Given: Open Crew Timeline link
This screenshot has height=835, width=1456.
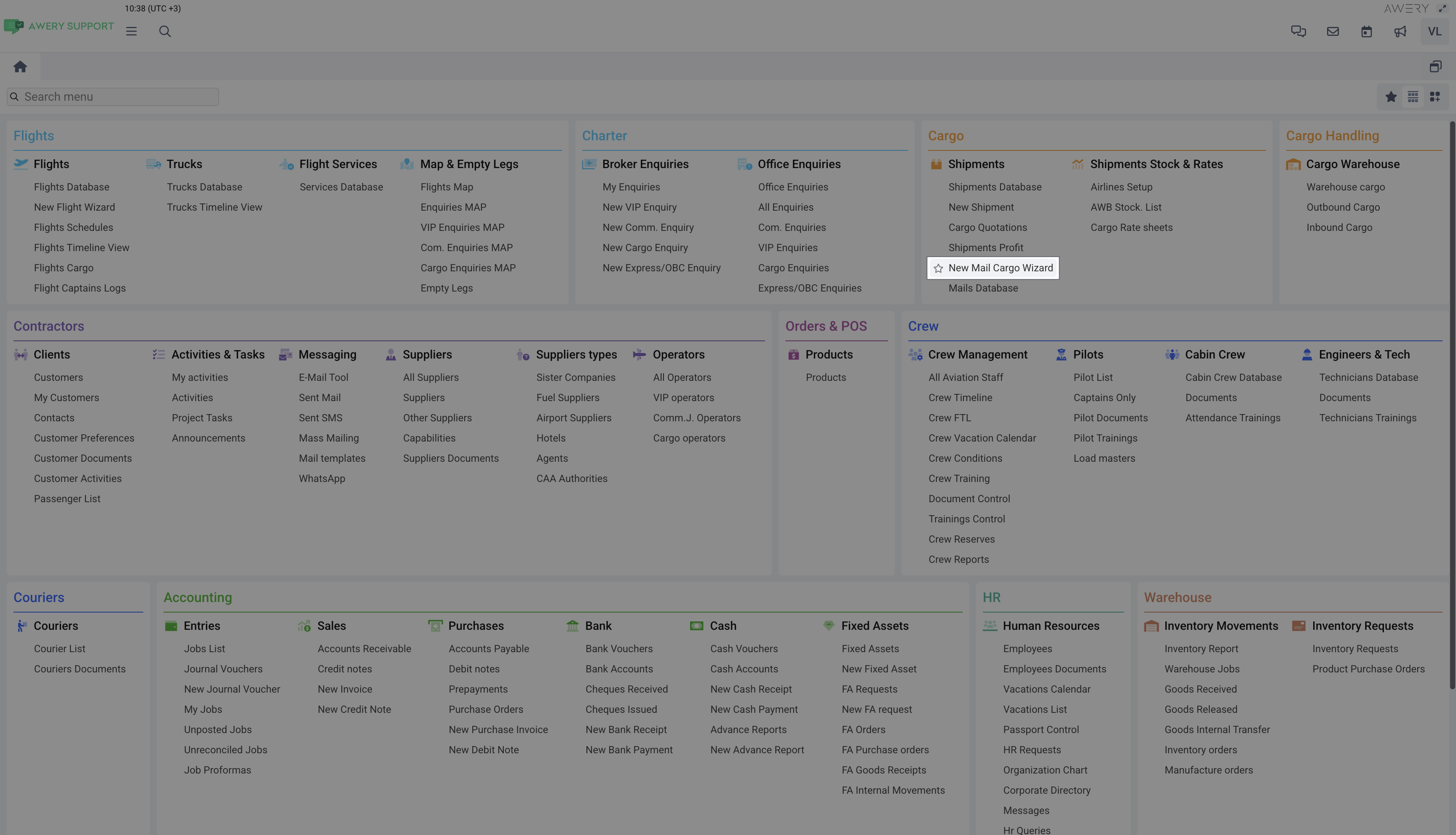Looking at the screenshot, I should click(x=960, y=397).
